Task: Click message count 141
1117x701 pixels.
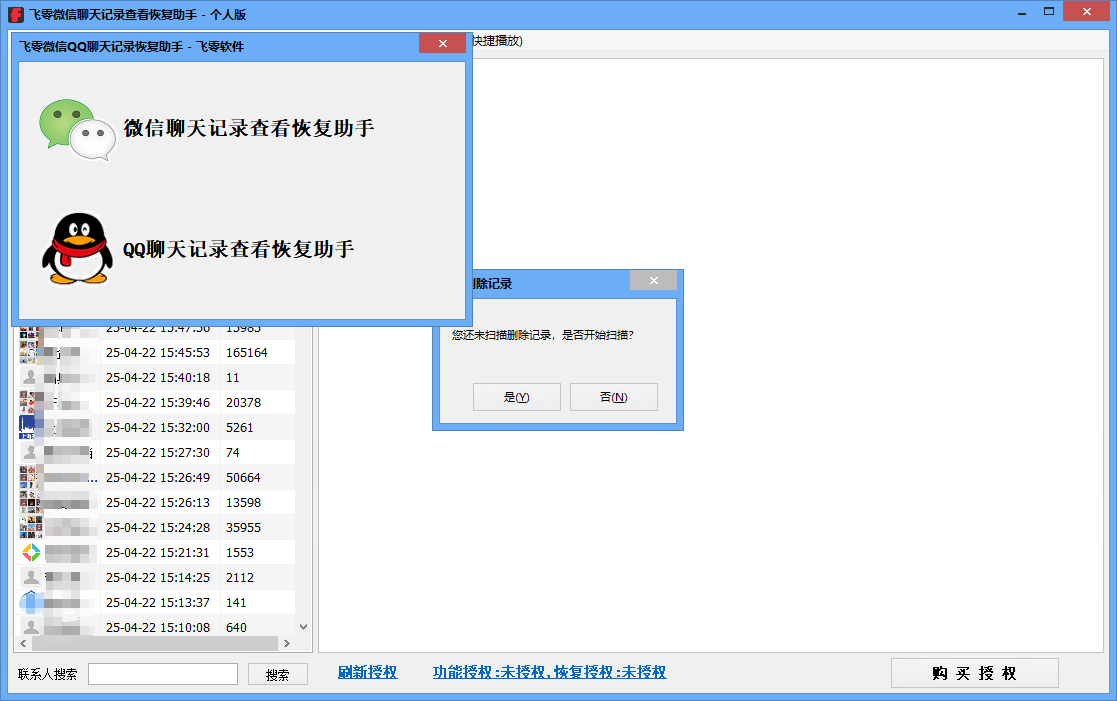Action: [x=236, y=602]
